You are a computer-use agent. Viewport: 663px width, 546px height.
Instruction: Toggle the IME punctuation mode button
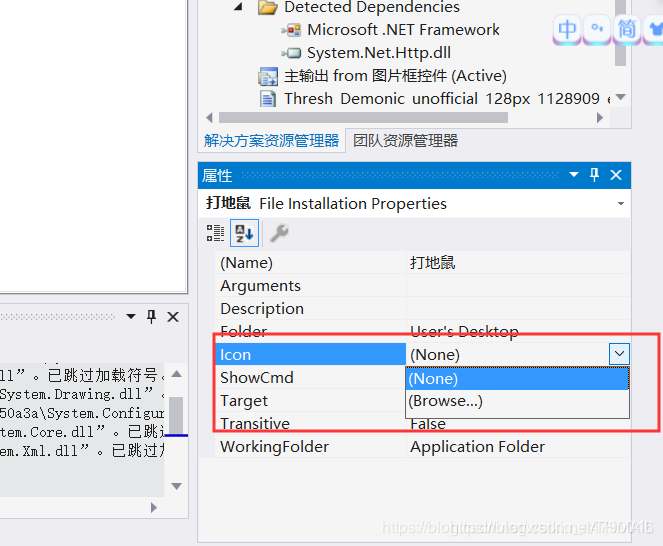pos(597,29)
